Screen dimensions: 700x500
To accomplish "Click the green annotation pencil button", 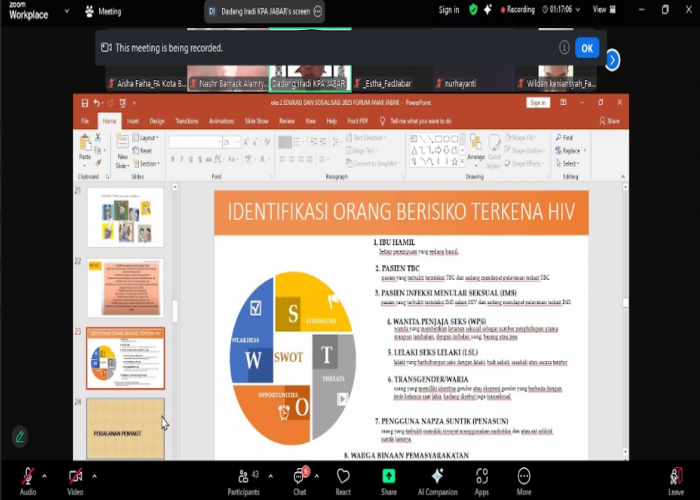I will click(20, 436).
